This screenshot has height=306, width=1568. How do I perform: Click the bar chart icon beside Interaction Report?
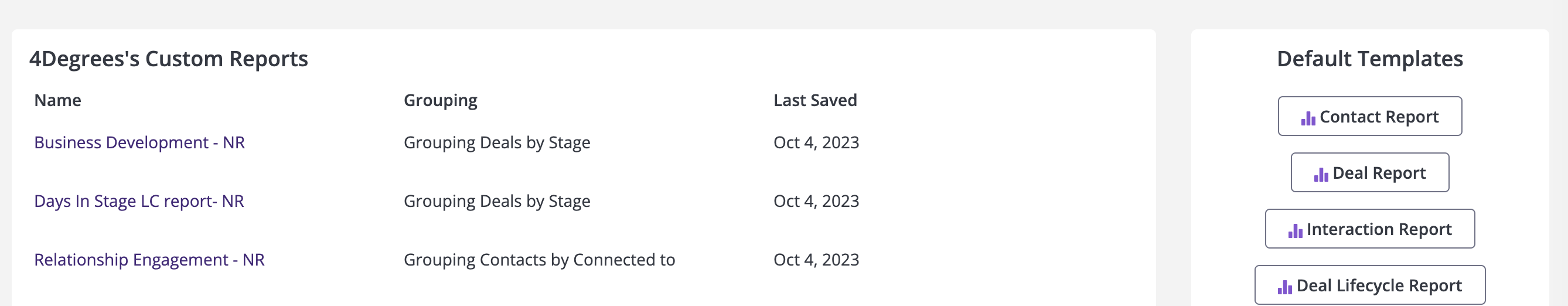point(1296,230)
